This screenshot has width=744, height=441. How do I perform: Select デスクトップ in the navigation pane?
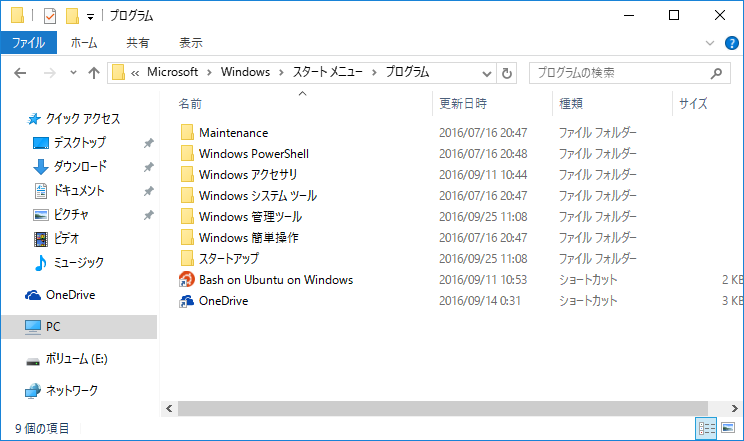coord(79,142)
